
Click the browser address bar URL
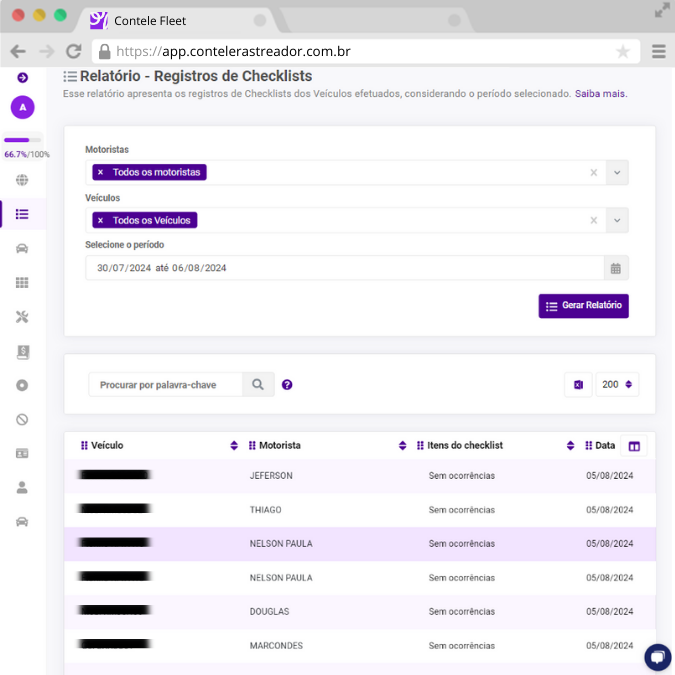(233, 52)
